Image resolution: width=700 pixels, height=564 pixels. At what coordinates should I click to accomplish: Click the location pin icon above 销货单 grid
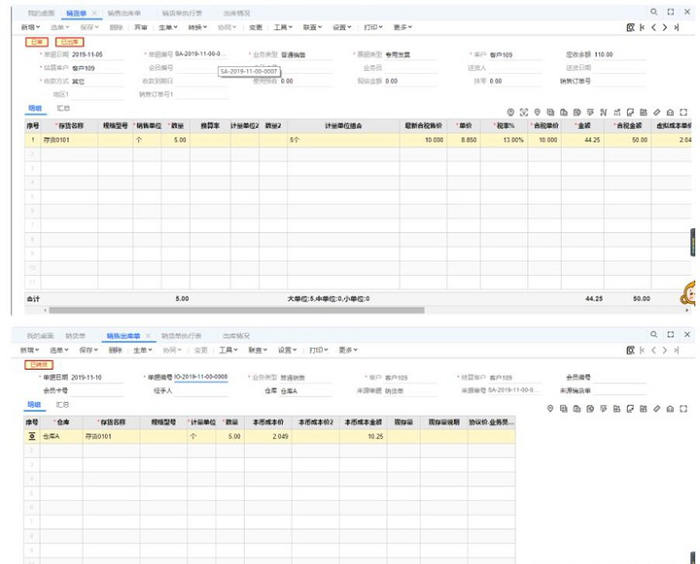[537, 112]
